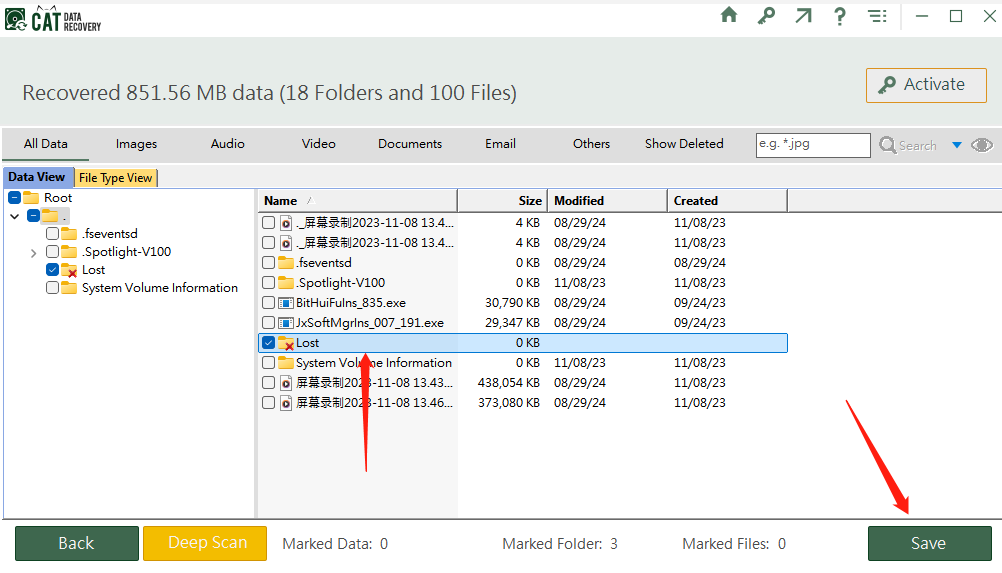
Task: Expand the .Spotlight-V100 tree node
Action: 34,253
